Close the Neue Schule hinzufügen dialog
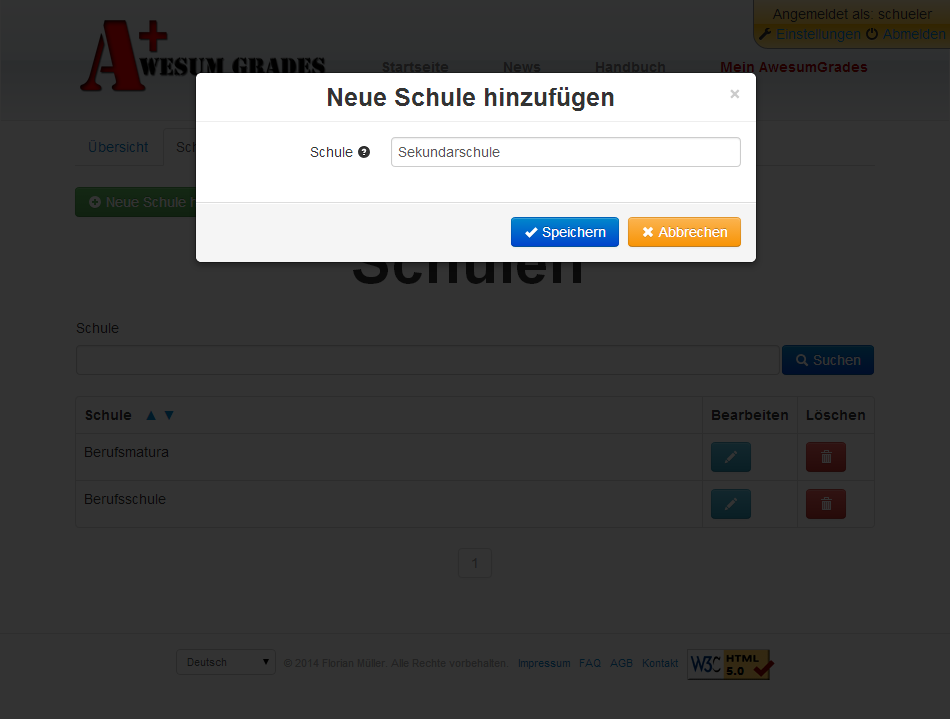Image resolution: width=950 pixels, height=719 pixels. (x=734, y=94)
